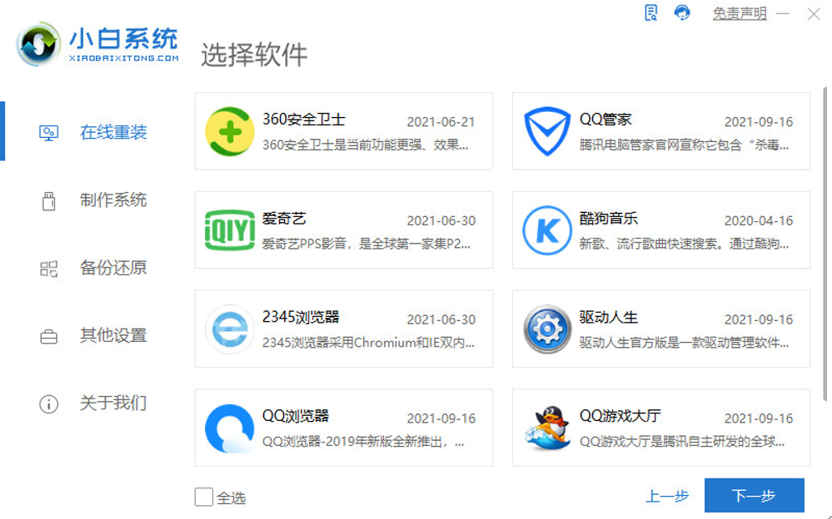Open the 免责声明 disclaimer link
The width and height of the screenshot is (832, 519).
point(739,13)
